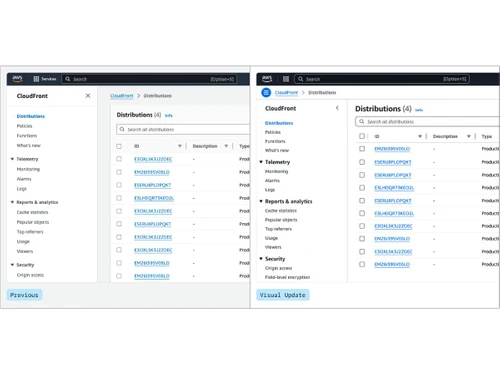Click magnifier in Previous distributions search box
The width and height of the screenshot is (500, 375).
pyautogui.click(x=122, y=129)
